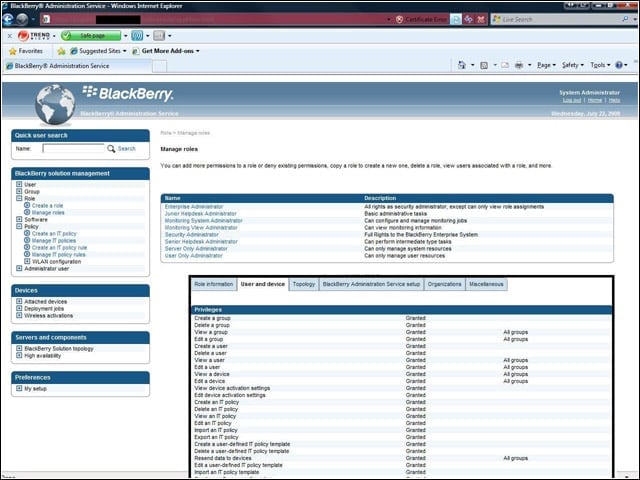640x480 pixels.
Task: Open the Junior Helpdesk Administrator role
Action: point(200,213)
